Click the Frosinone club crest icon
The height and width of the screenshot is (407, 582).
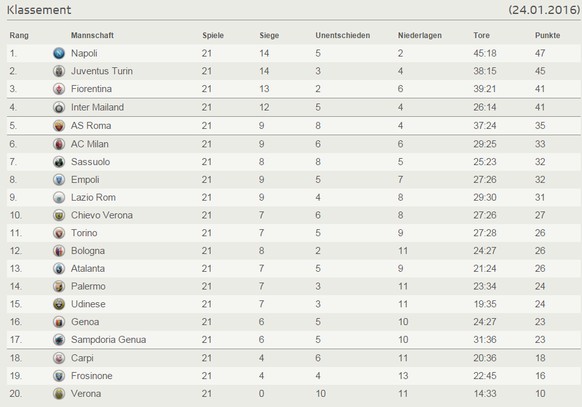pos(59,376)
